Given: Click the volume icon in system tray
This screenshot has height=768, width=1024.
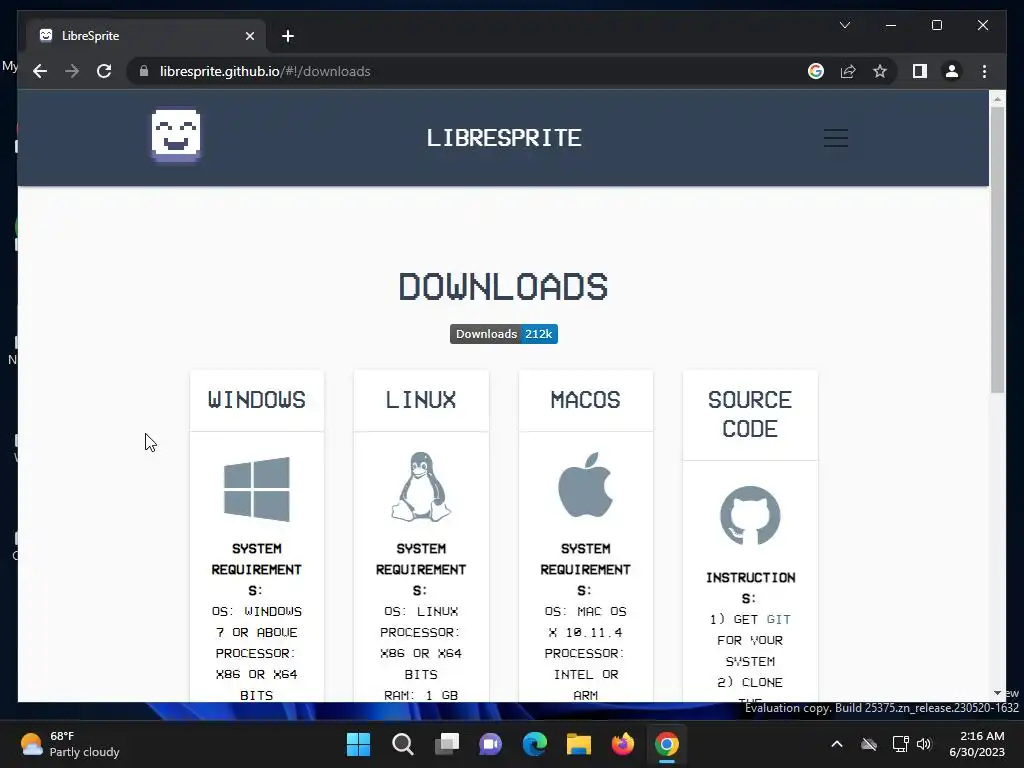Looking at the screenshot, I should pos(924,744).
